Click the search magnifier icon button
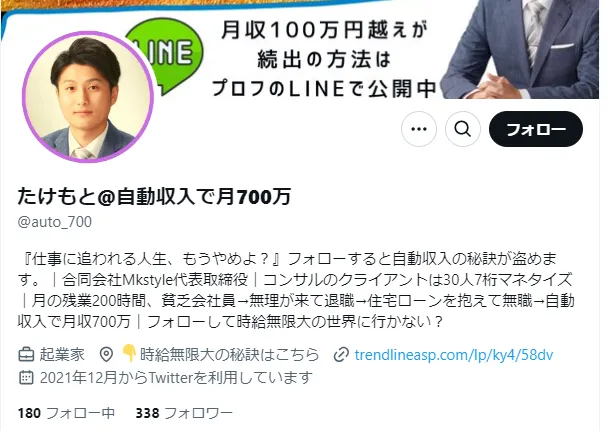This screenshot has height=431, width=613. pyautogui.click(x=462, y=129)
